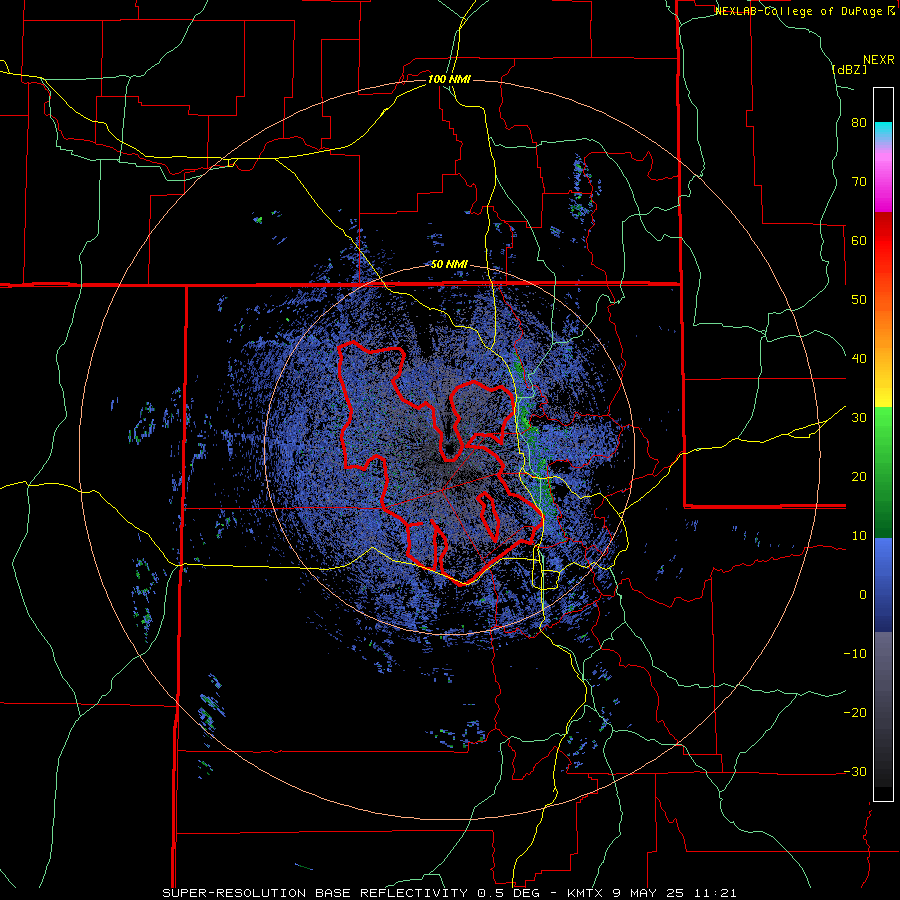Click the 0 value on the dBZ scale
The image size is (900, 900).
point(863,594)
